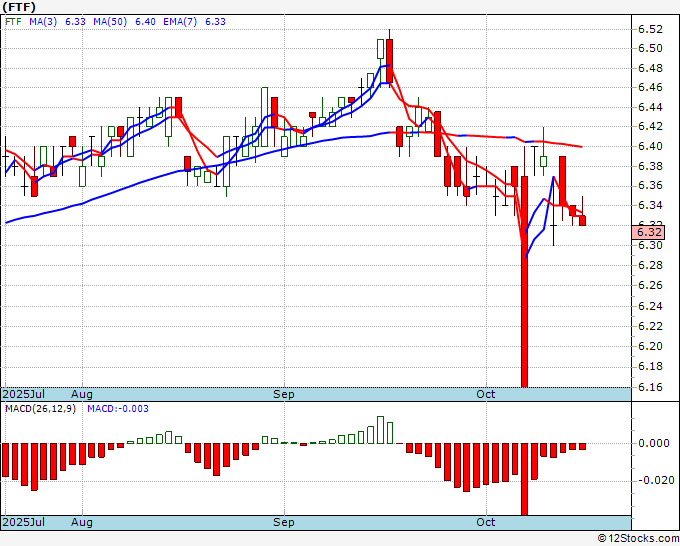Screen dimensions: 680x546
Task: Click the tallest green MACD histogram bar
Action: pos(380,430)
